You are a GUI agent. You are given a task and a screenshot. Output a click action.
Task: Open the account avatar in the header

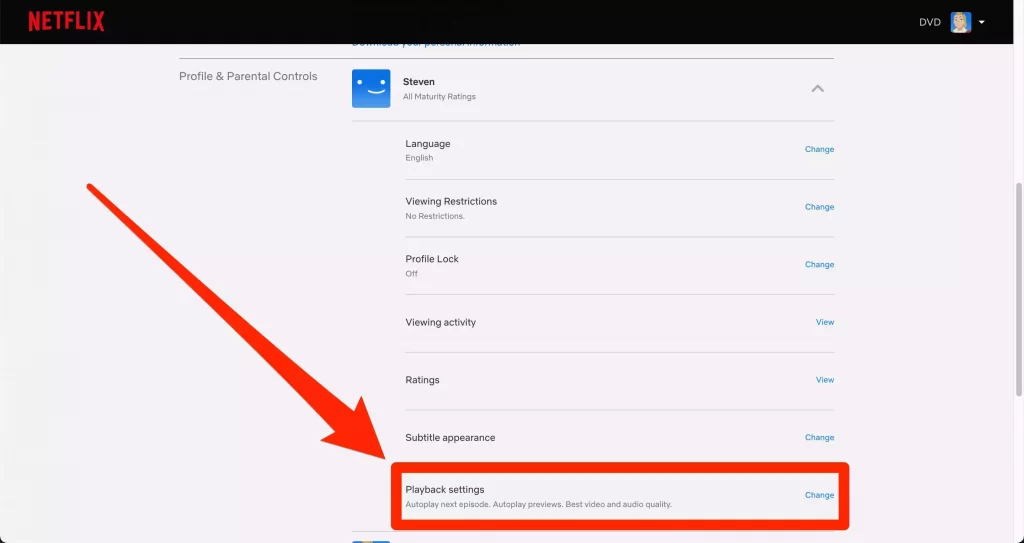tap(960, 22)
